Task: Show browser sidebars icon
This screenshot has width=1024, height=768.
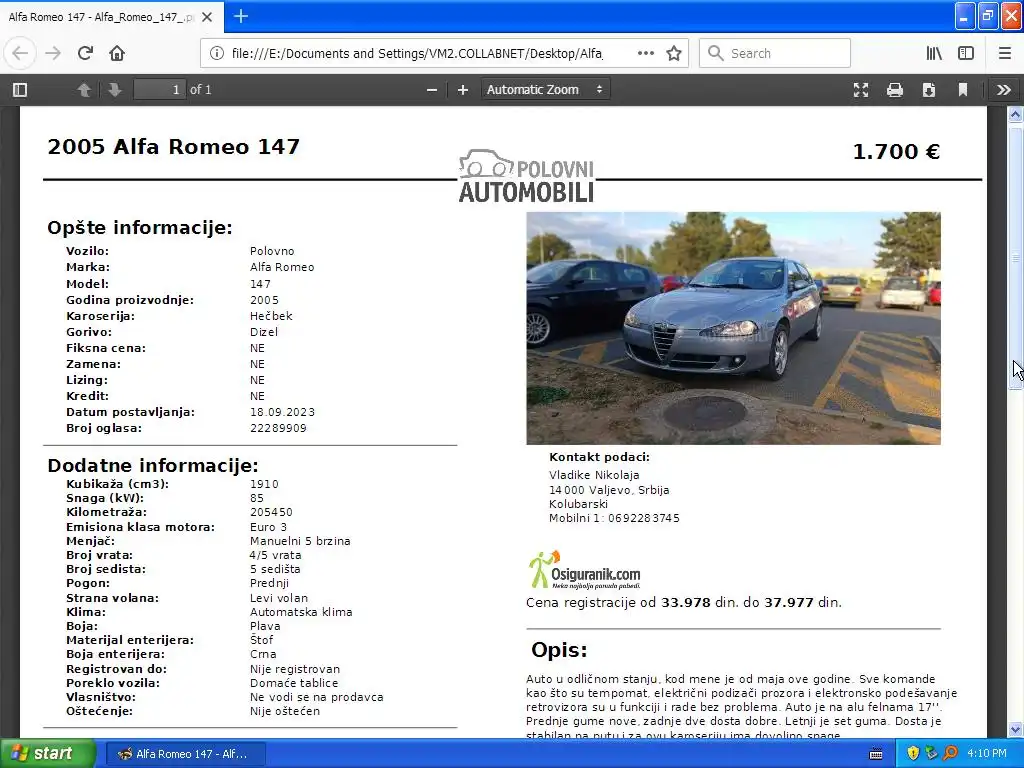Action: point(966,53)
